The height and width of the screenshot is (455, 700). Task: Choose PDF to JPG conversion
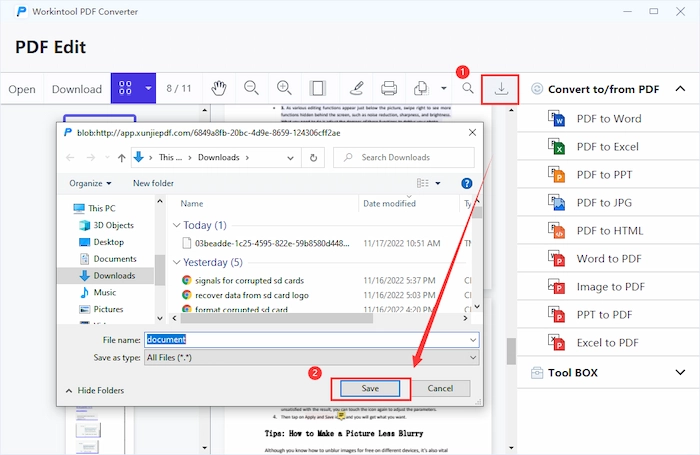pos(604,203)
